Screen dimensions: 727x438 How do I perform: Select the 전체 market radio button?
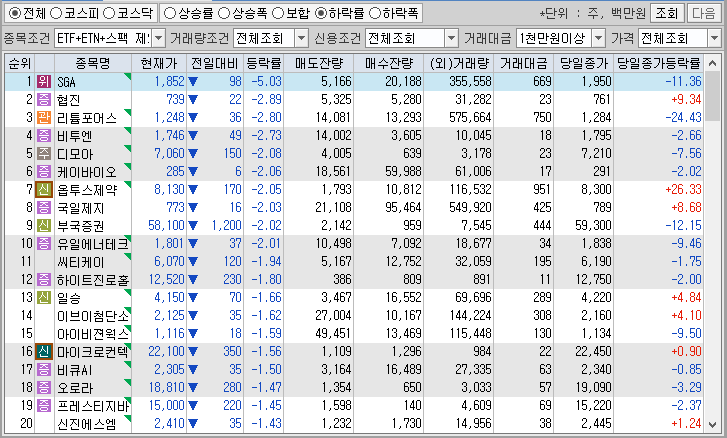[x=15, y=13]
